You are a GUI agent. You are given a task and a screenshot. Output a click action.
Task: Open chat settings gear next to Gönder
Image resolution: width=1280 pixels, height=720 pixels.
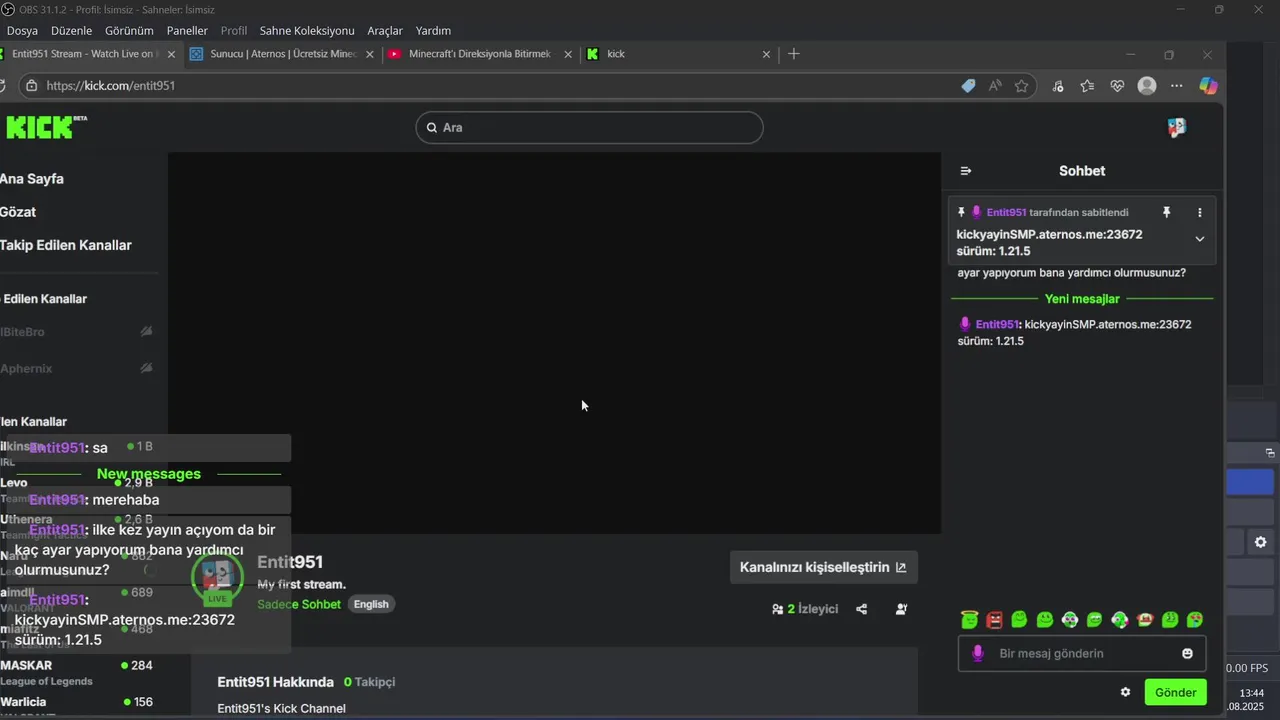tap(1125, 692)
